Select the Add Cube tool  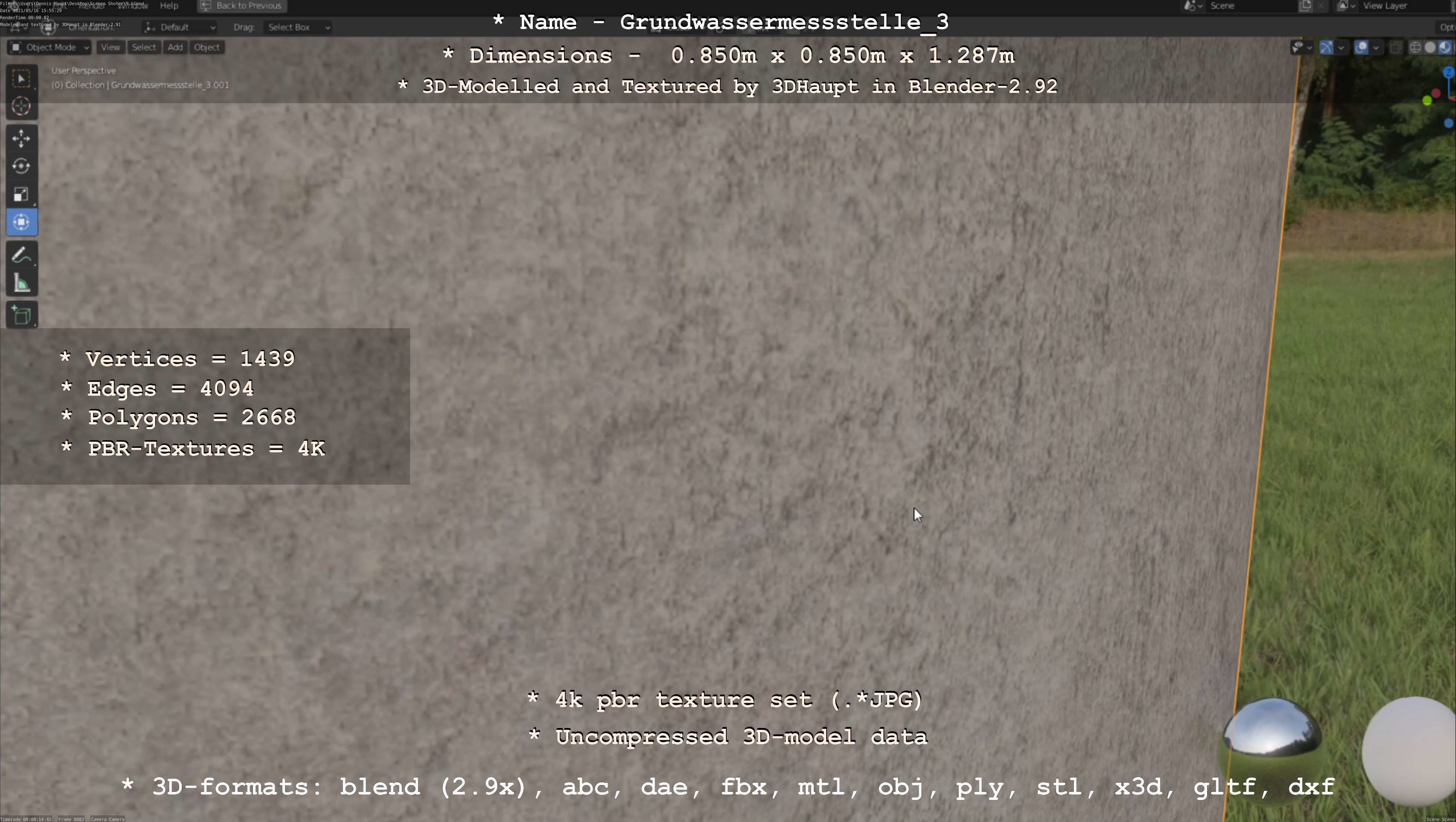click(21, 315)
